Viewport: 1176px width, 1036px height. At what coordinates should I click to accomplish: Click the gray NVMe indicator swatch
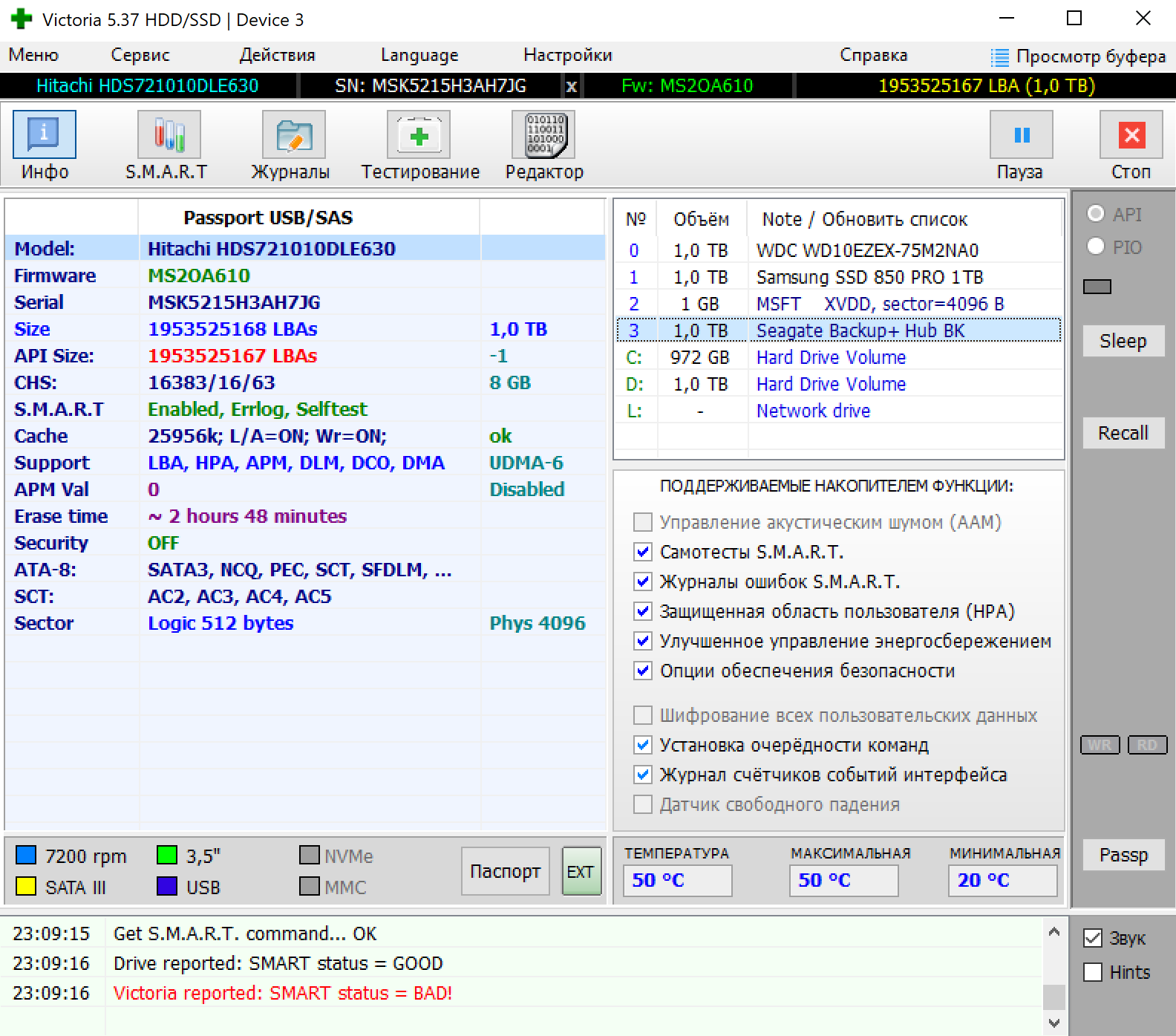[310, 855]
